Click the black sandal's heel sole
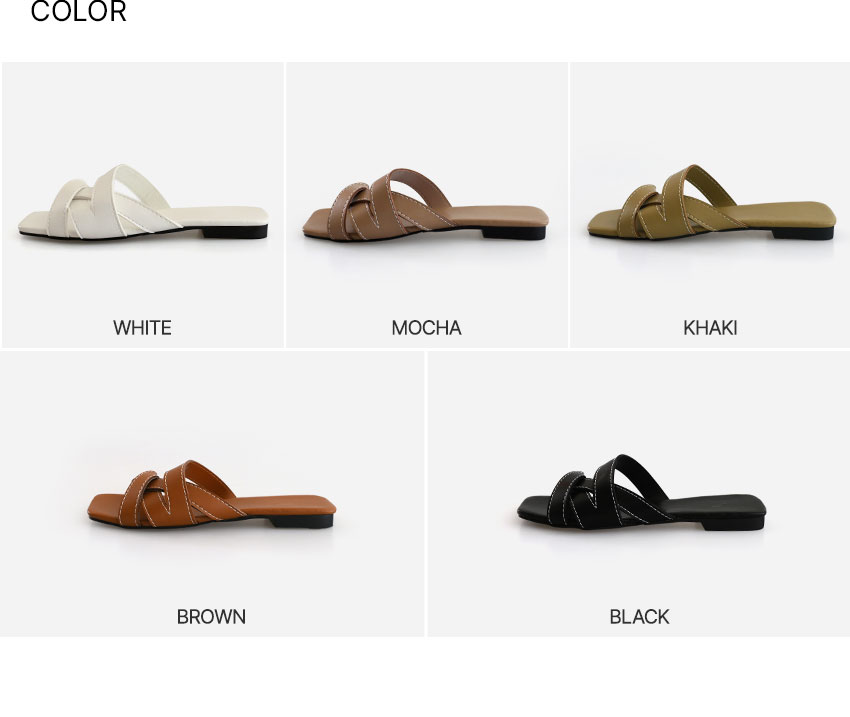850x717 pixels. (732, 523)
